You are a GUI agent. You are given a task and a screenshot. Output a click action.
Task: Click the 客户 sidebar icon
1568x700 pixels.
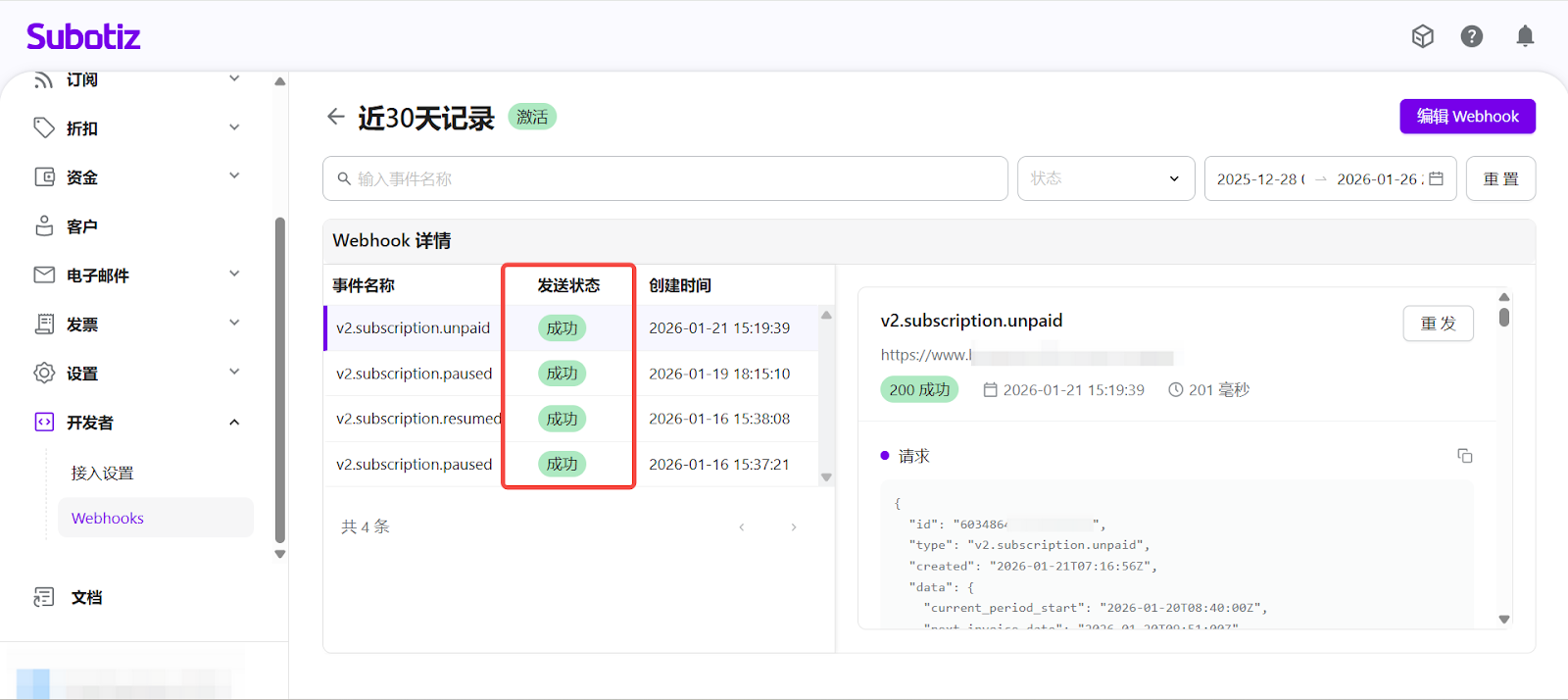(44, 226)
